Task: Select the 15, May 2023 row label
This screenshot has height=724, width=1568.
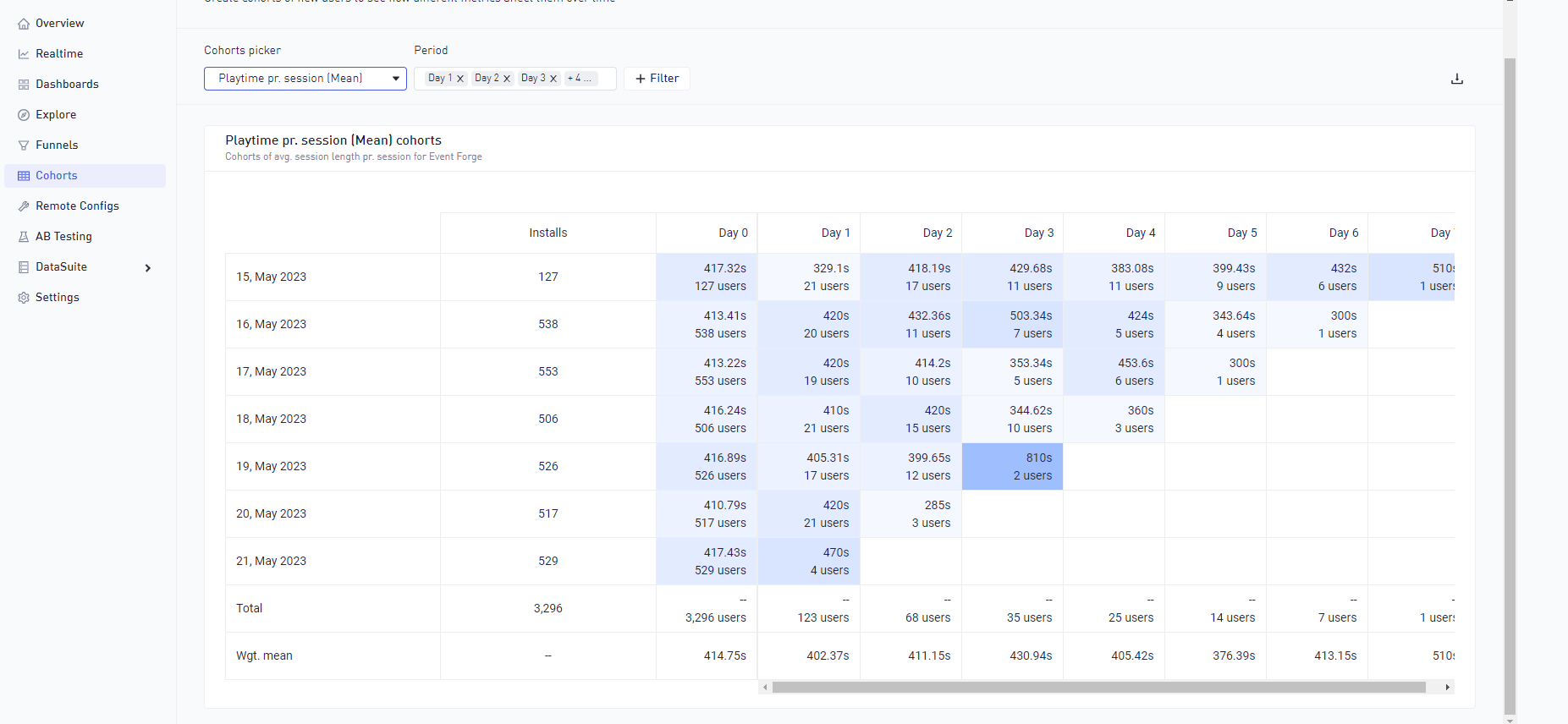Action: tap(271, 277)
